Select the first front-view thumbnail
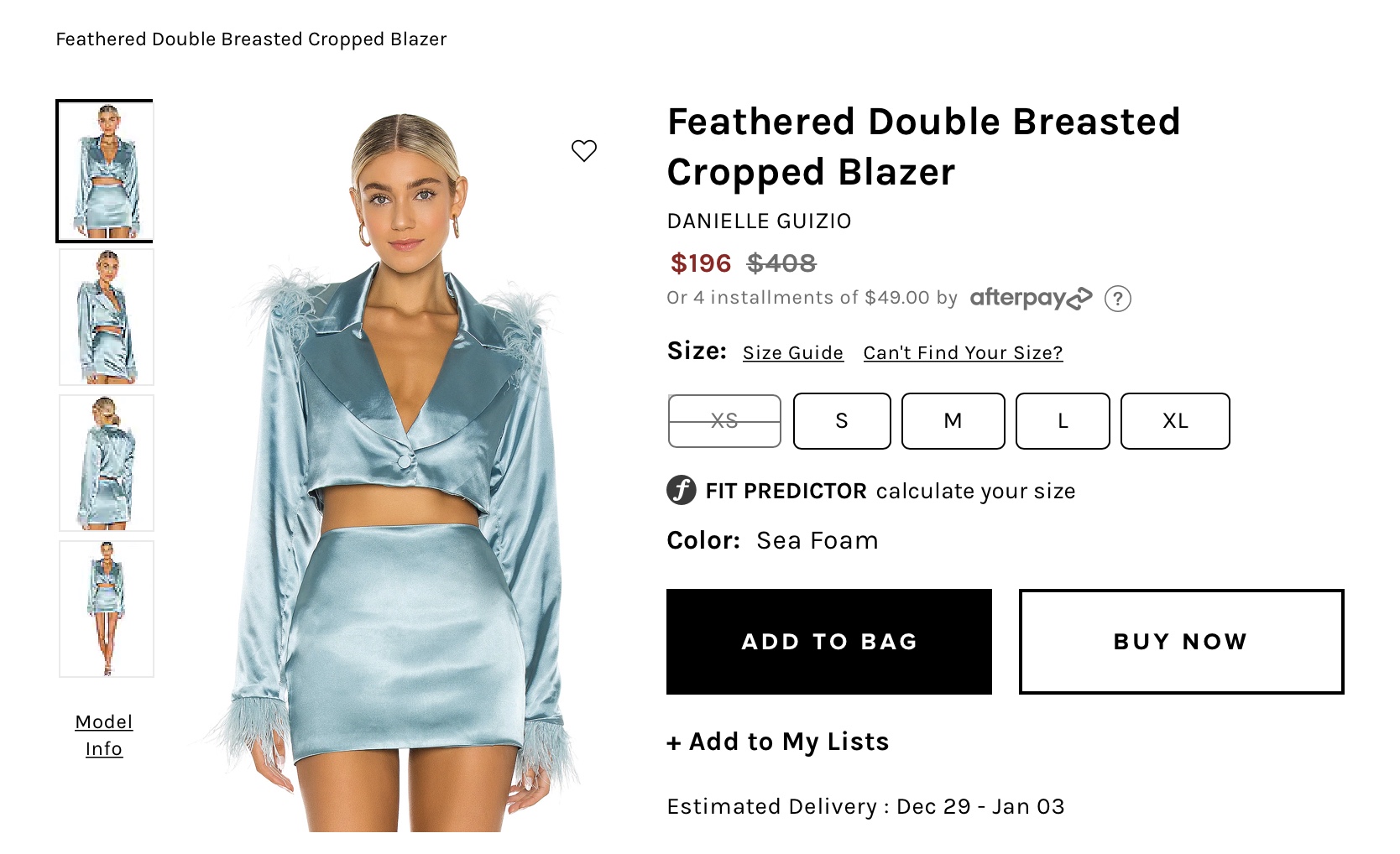This screenshot has width=1400, height=854. [106, 171]
